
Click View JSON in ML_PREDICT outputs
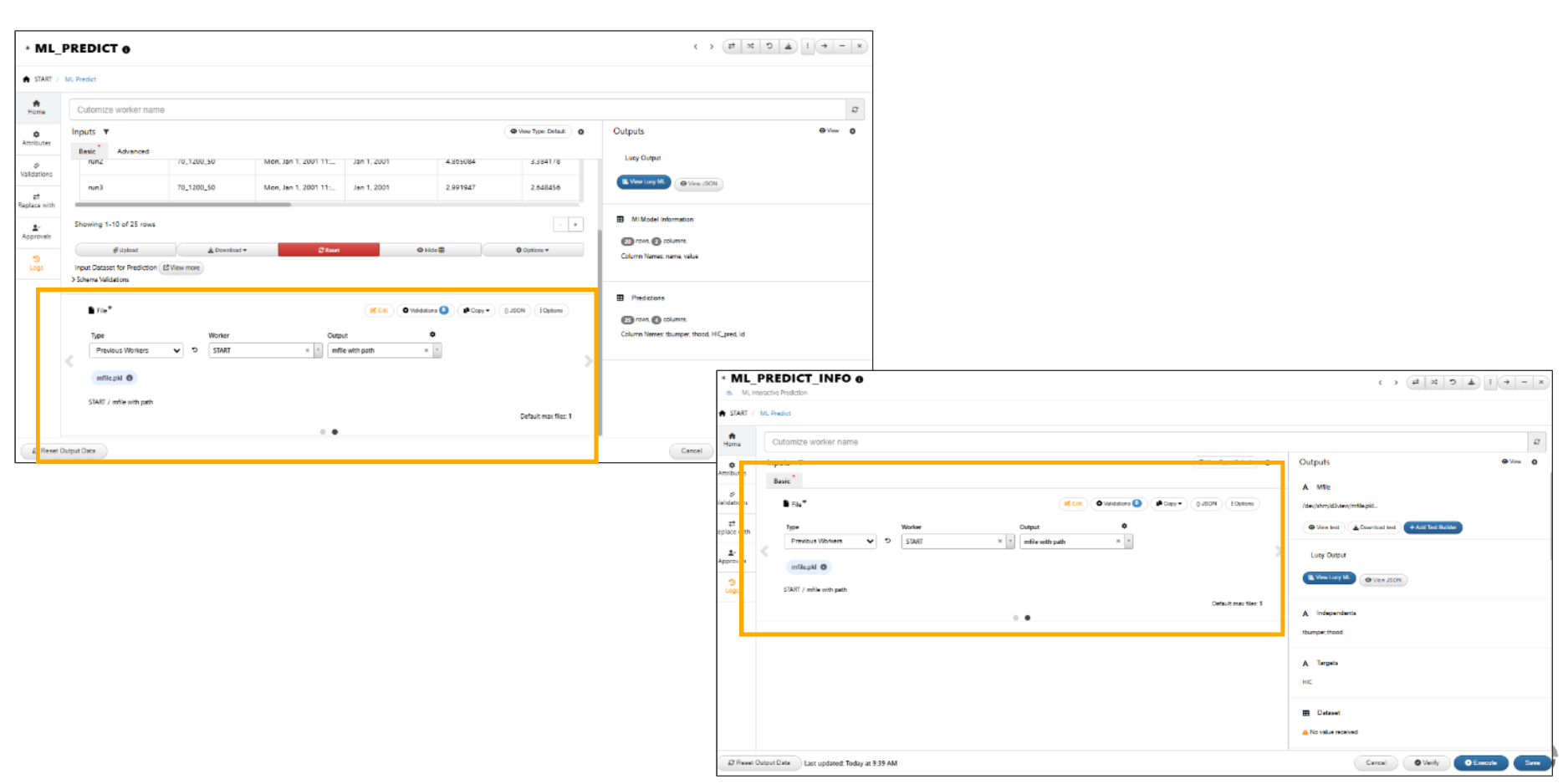pos(698,183)
